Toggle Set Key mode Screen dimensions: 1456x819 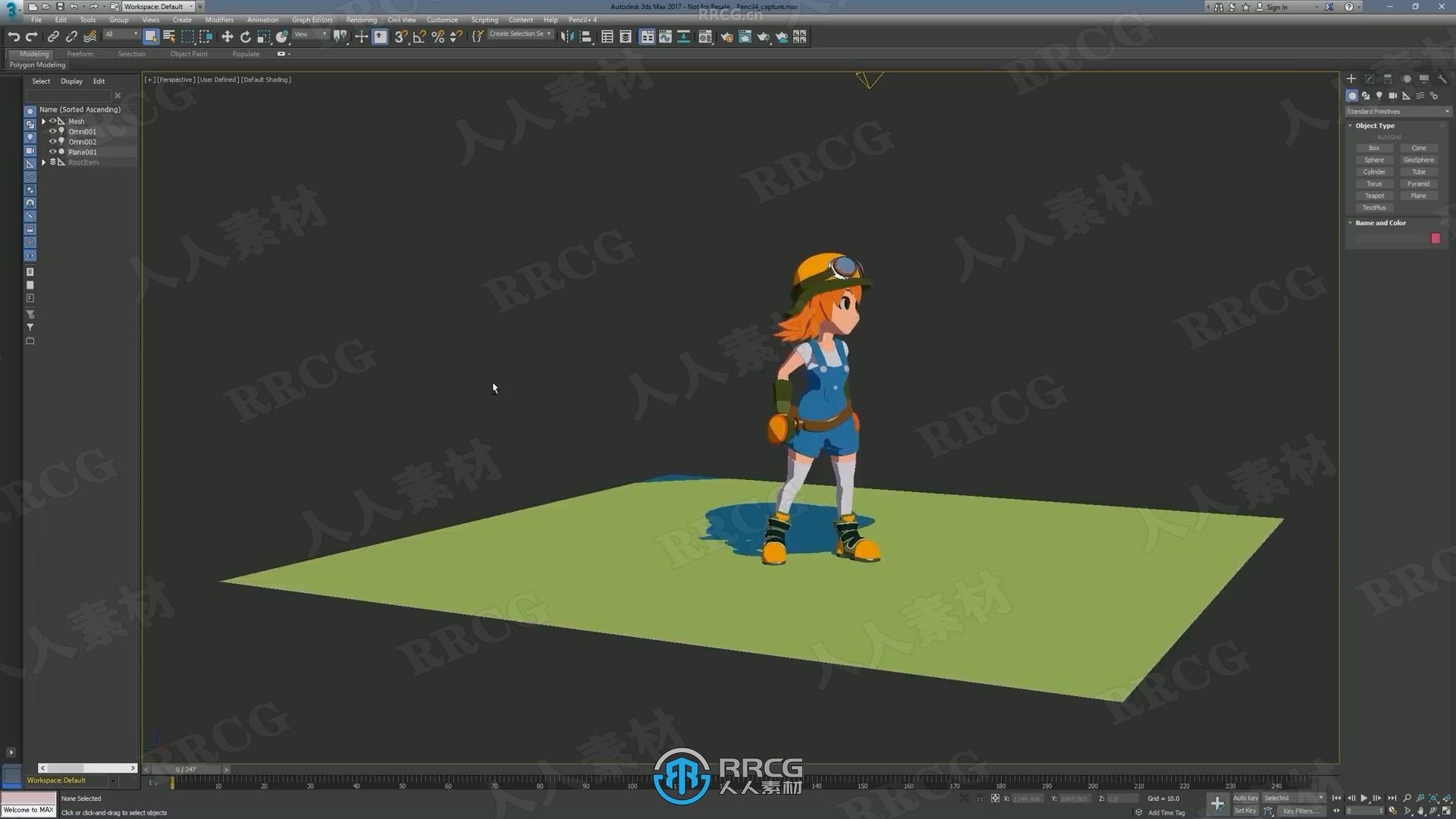(1245, 811)
